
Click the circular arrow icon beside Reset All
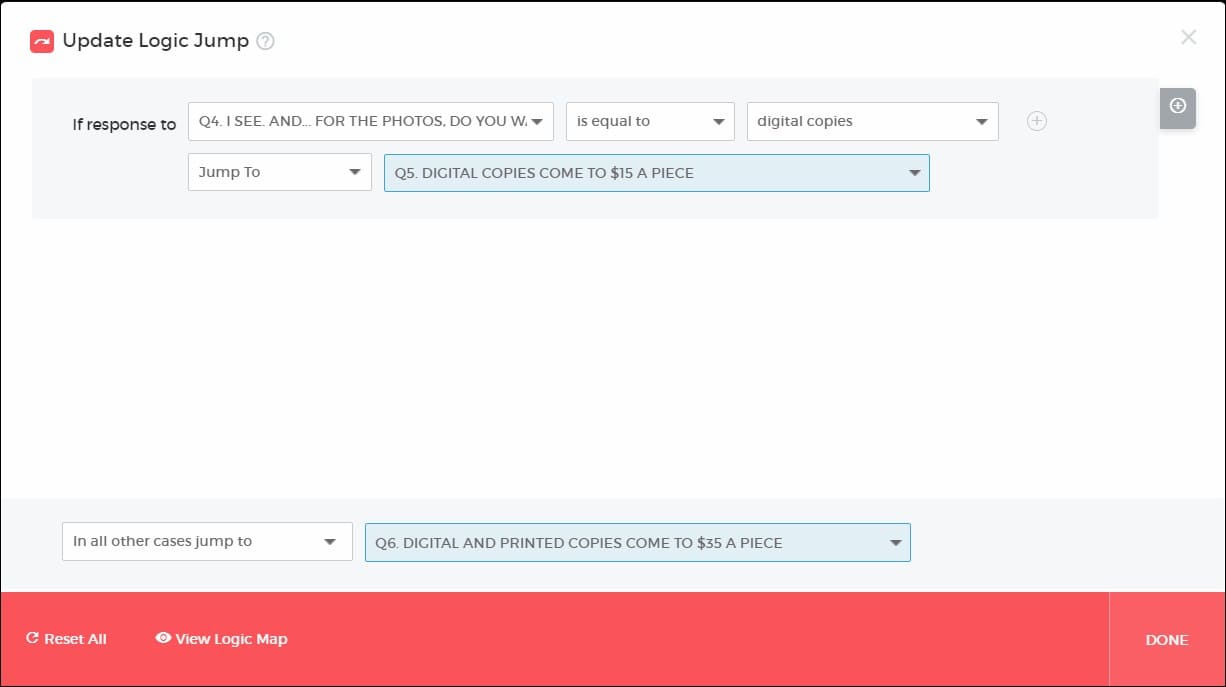(x=32, y=639)
